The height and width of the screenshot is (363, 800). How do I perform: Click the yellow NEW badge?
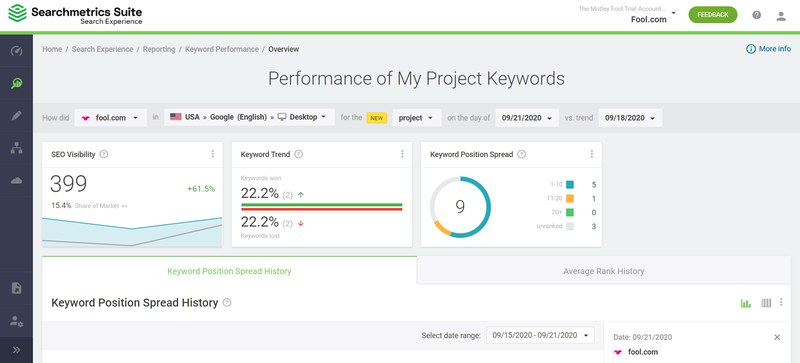click(x=377, y=118)
